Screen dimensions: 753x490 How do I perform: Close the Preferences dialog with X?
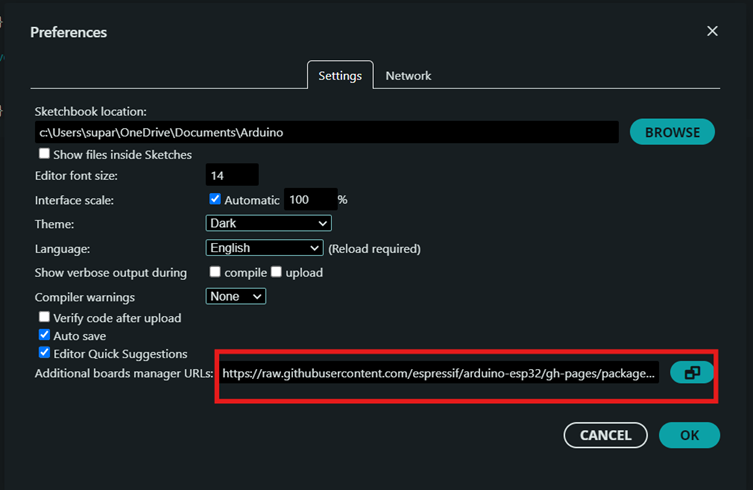click(712, 31)
